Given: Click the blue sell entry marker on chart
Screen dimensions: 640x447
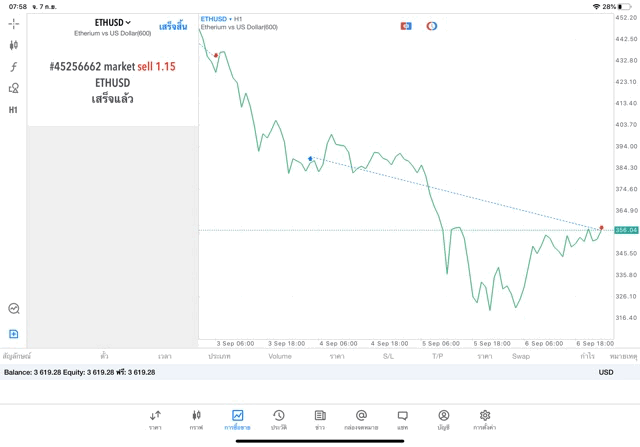Looking at the screenshot, I should coord(311,158).
